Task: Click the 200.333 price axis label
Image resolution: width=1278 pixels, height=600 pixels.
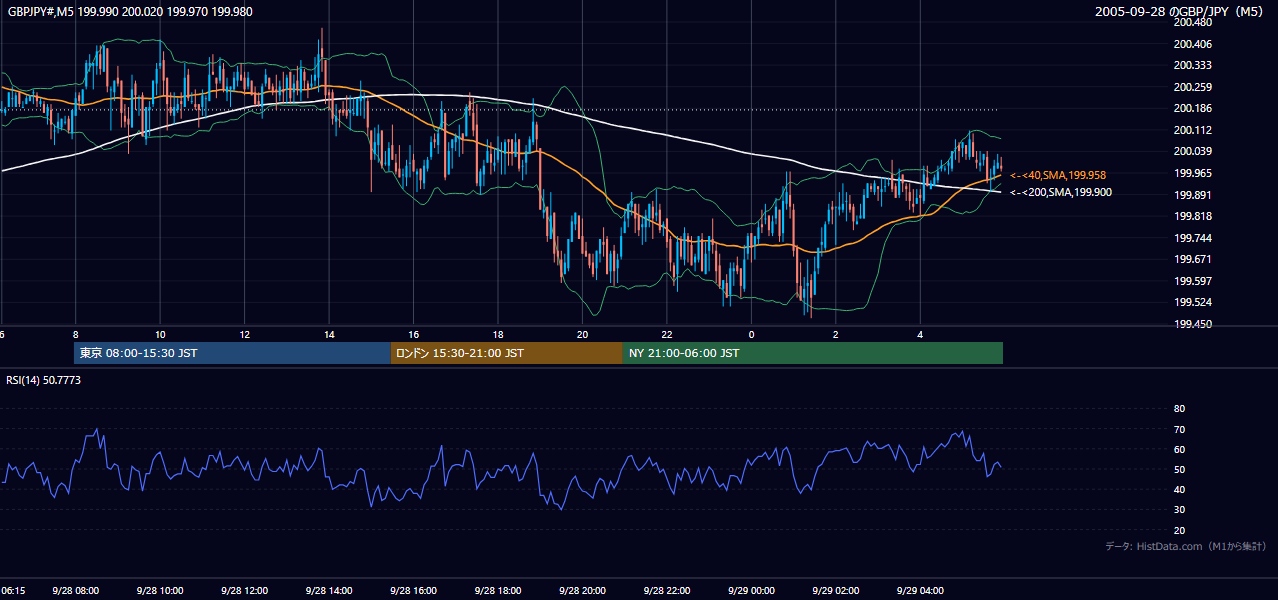Action: (x=1192, y=66)
